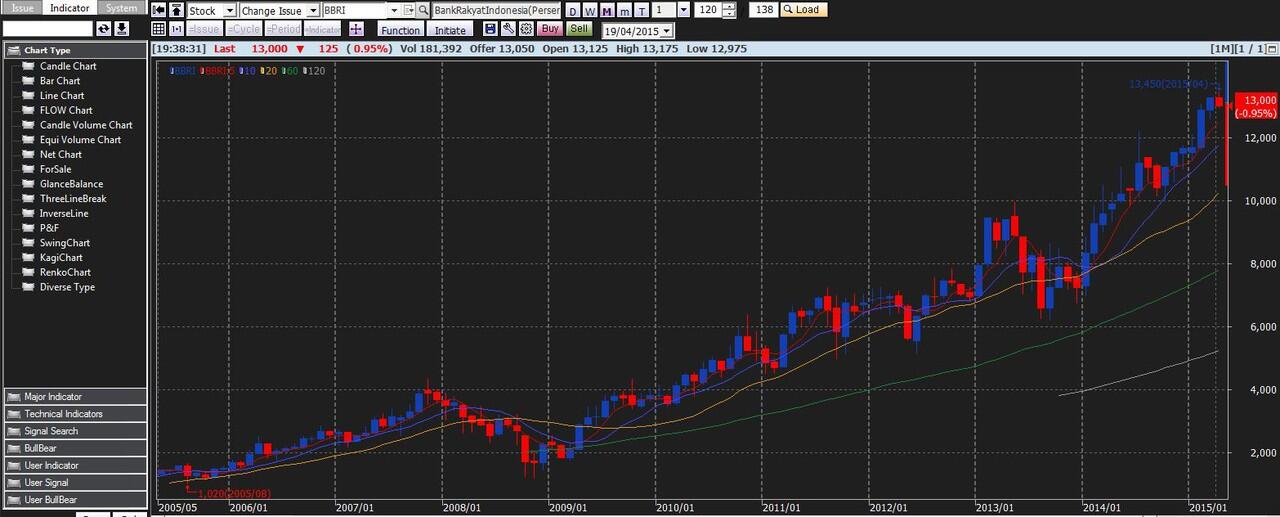Select KagiChart type
The width and height of the screenshot is (1280, 517).
[61, 257]
